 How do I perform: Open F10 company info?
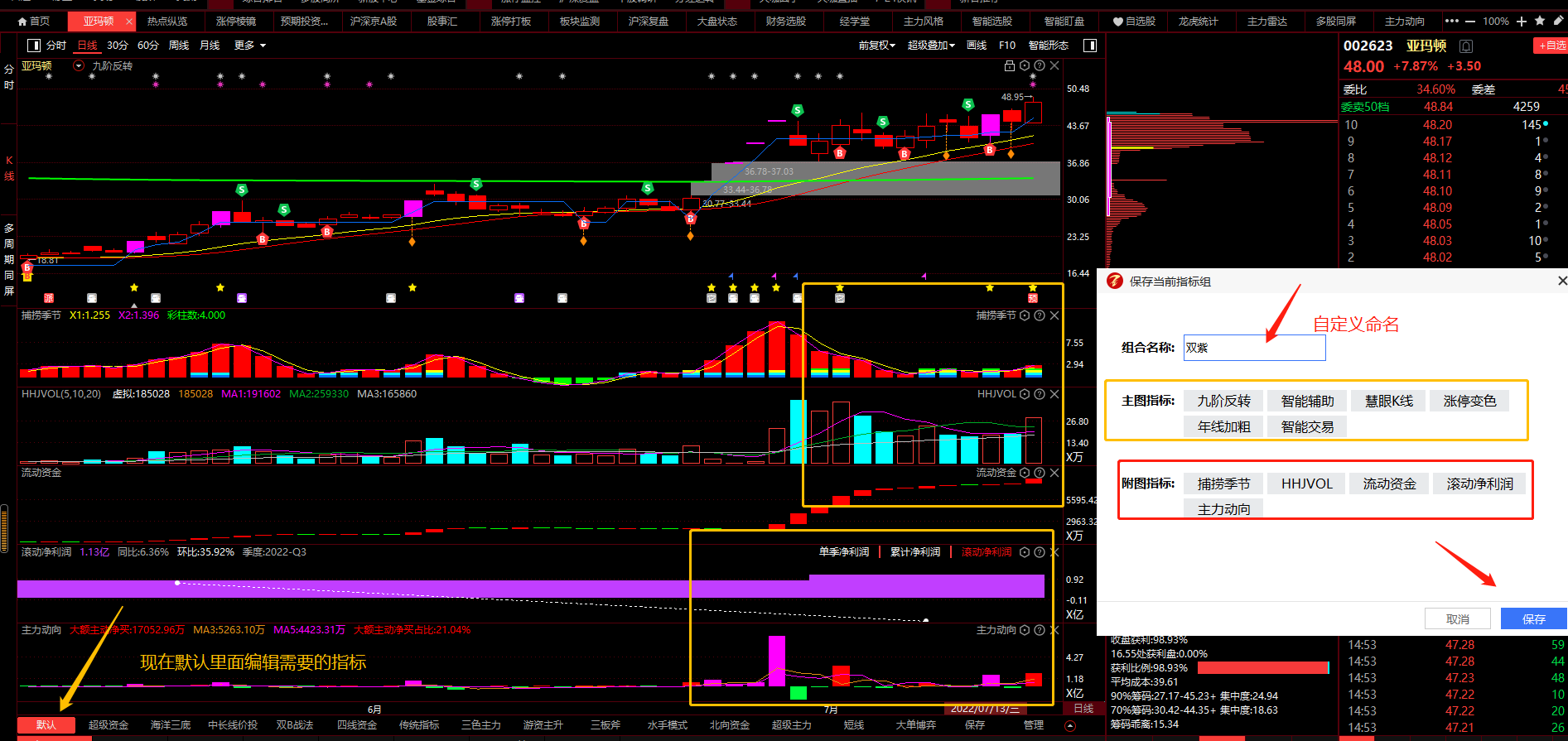(x=1007, y=46)
